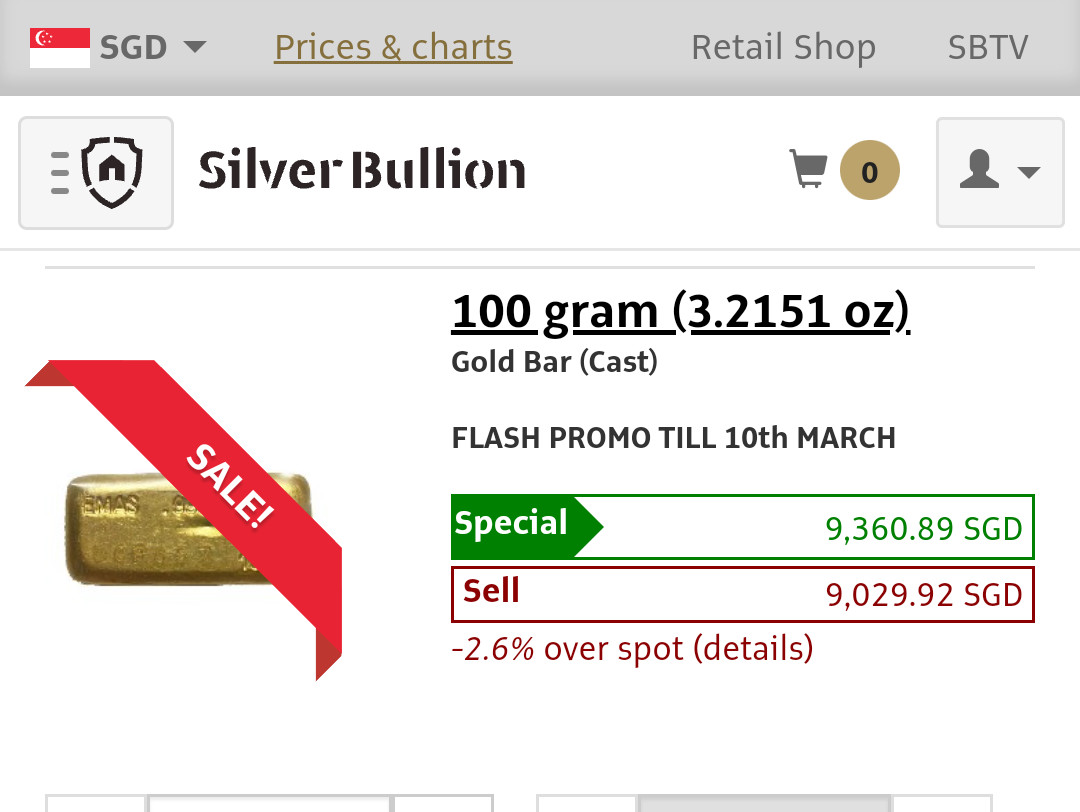Viewport: 1080px width, 812px height.
Task: Select the Sell price 9,029.92 SGD box
Action: [x=742, y=594]
